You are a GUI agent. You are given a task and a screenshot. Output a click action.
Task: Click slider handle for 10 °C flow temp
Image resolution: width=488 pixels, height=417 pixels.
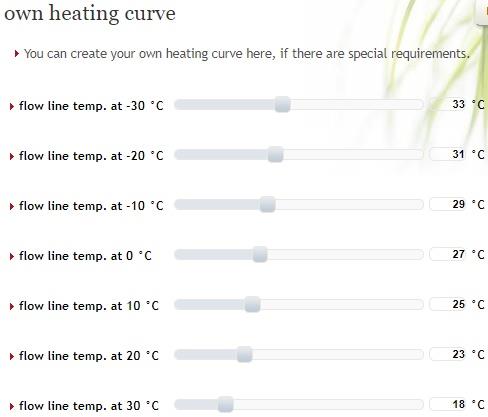(x=252, y=305)
